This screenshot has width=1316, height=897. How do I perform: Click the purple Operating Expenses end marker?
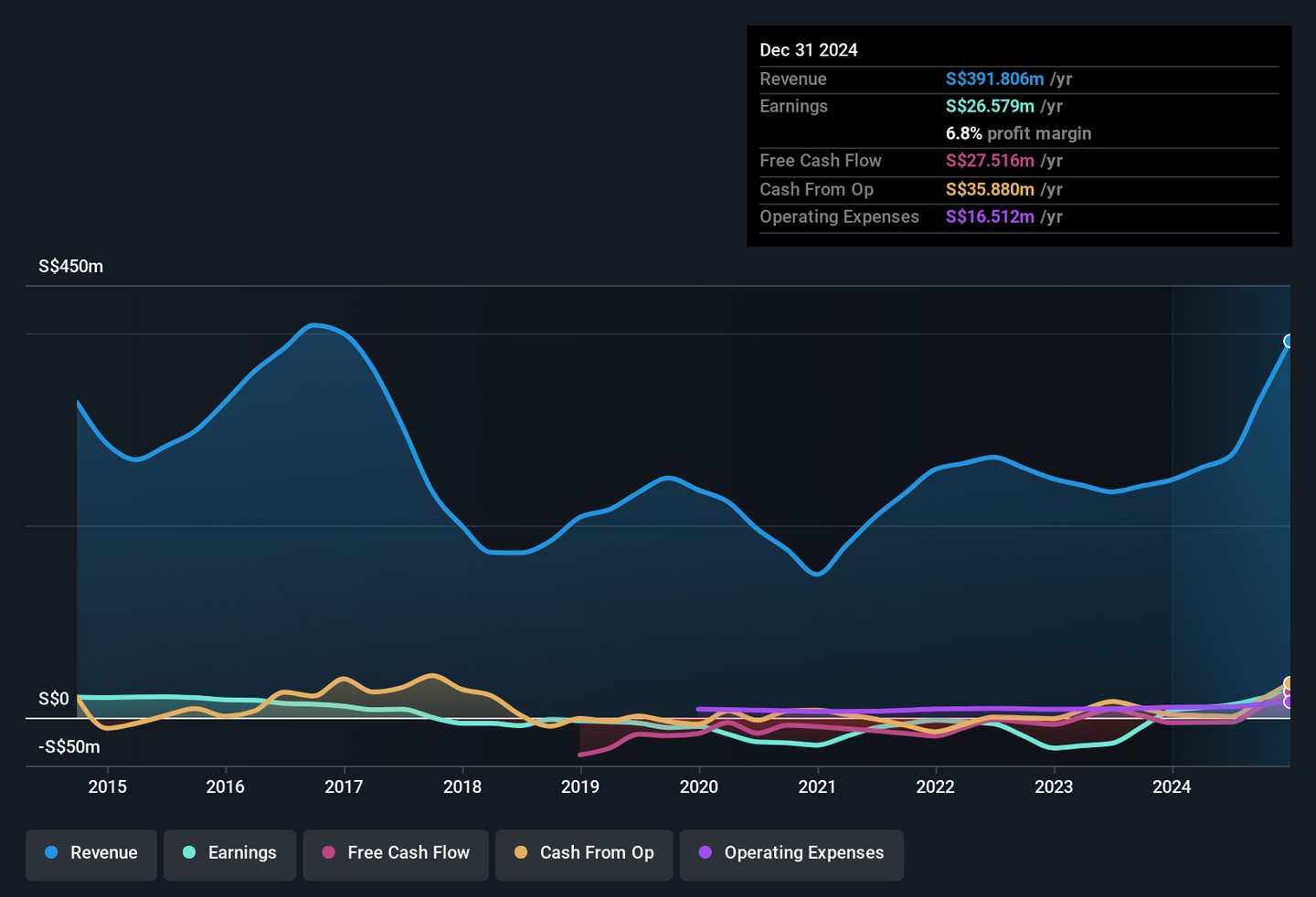(x=1289, y=702)
